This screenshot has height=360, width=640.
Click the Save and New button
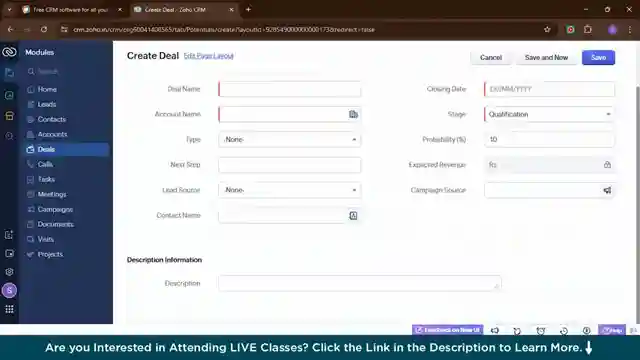(546, 58)
